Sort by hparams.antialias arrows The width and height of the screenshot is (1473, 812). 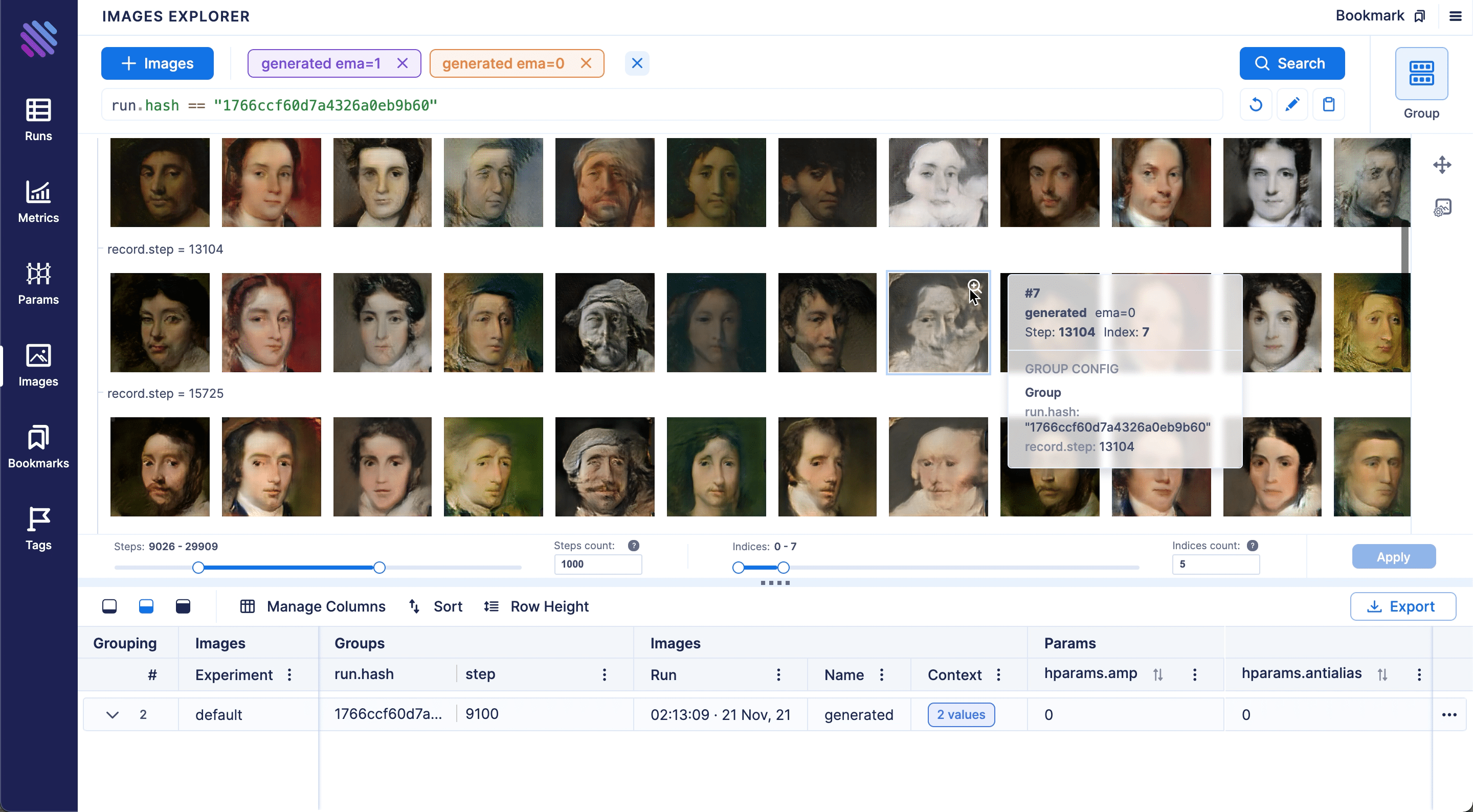tap(1382, 675)
